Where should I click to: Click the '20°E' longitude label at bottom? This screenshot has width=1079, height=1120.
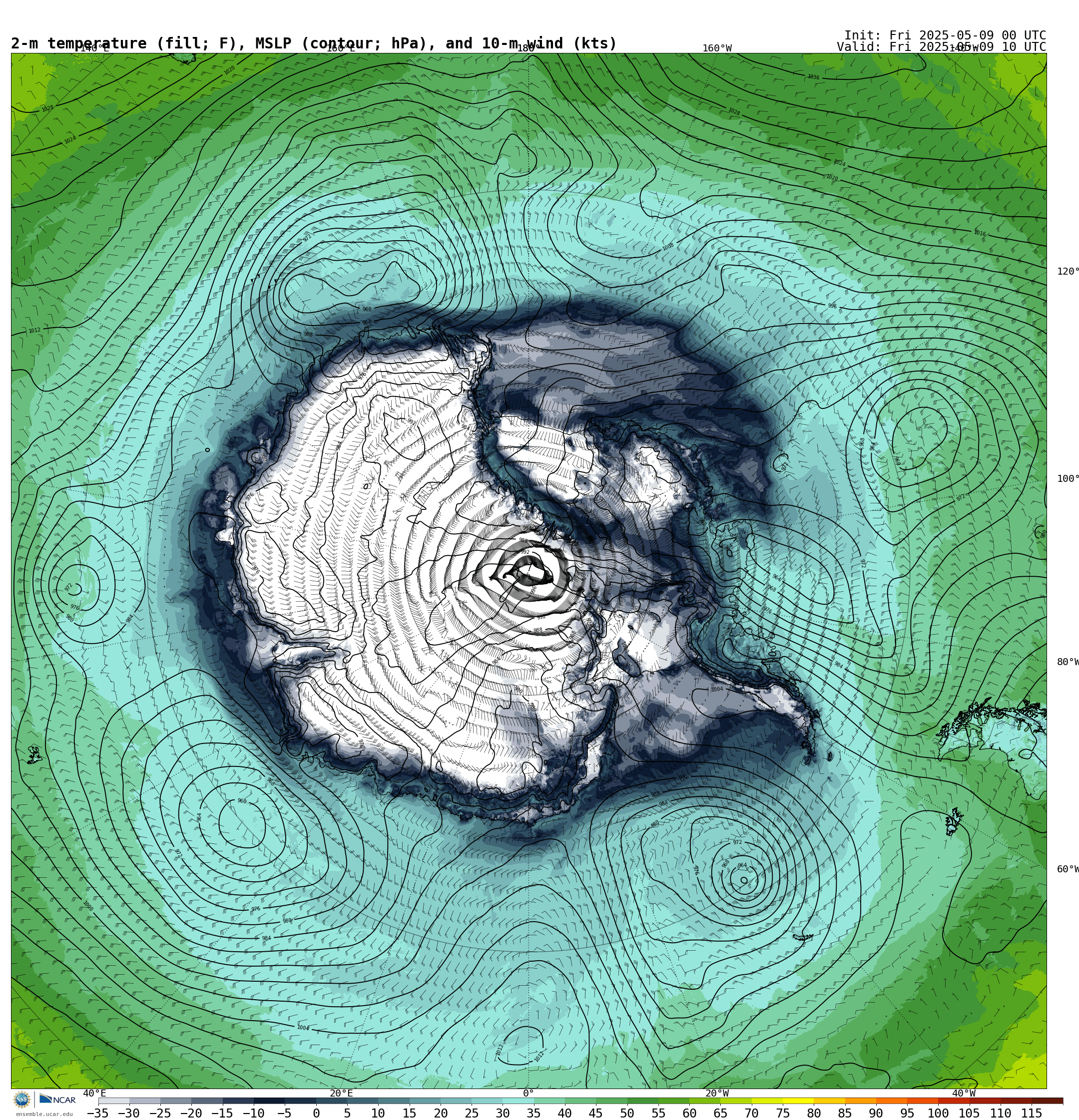pos(341,1094)
